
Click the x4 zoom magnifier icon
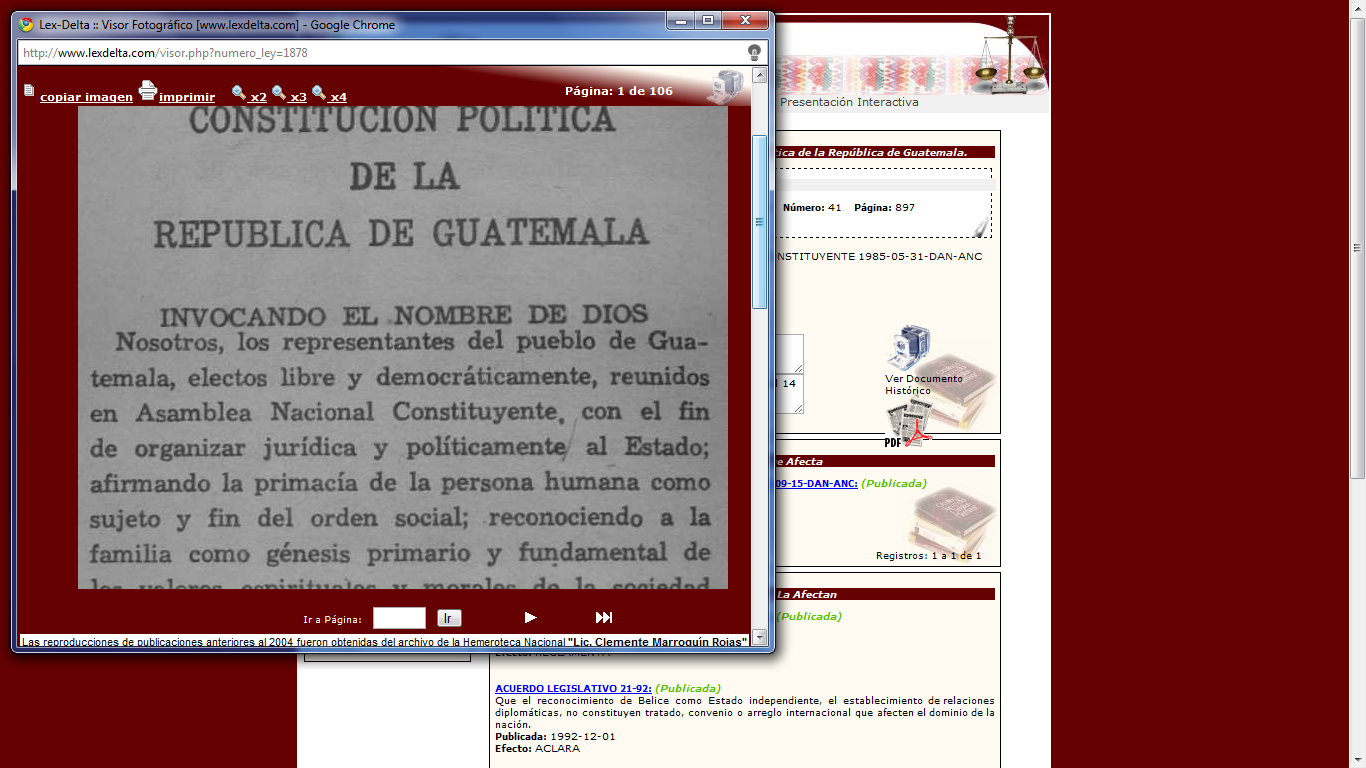click(x=319, y=93)
